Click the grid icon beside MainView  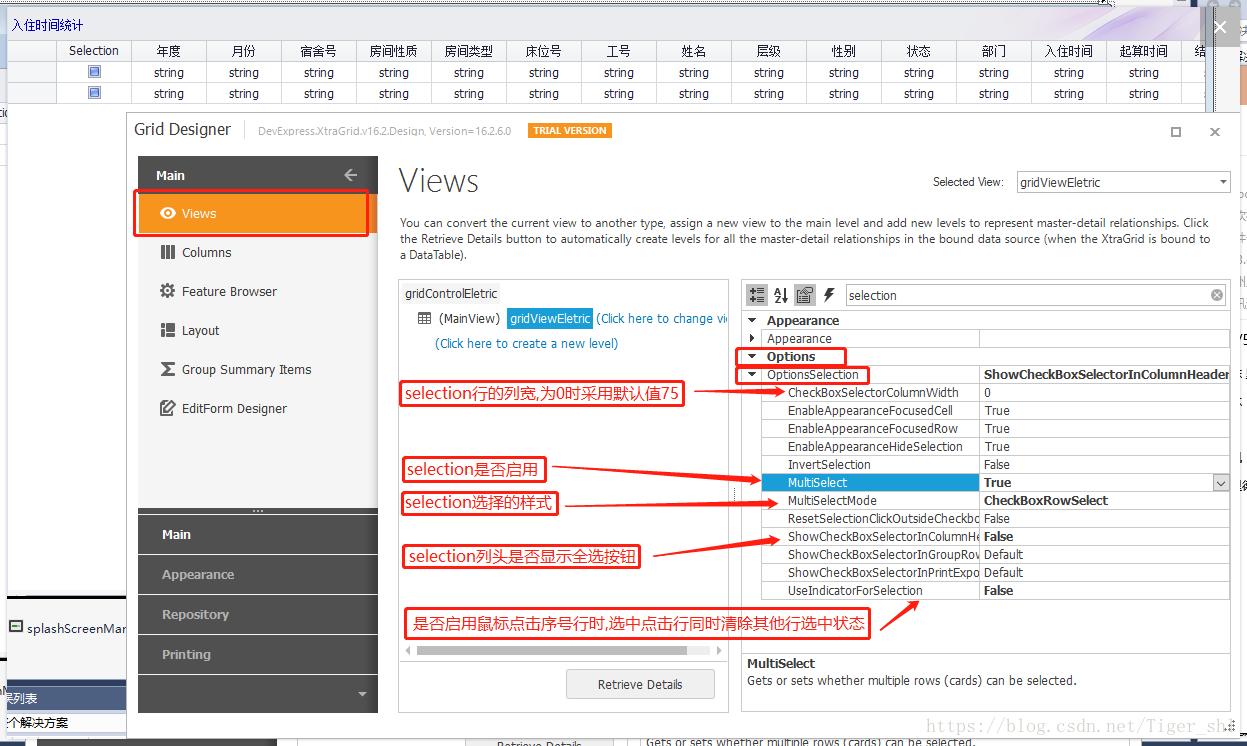(x=424, y=318)
